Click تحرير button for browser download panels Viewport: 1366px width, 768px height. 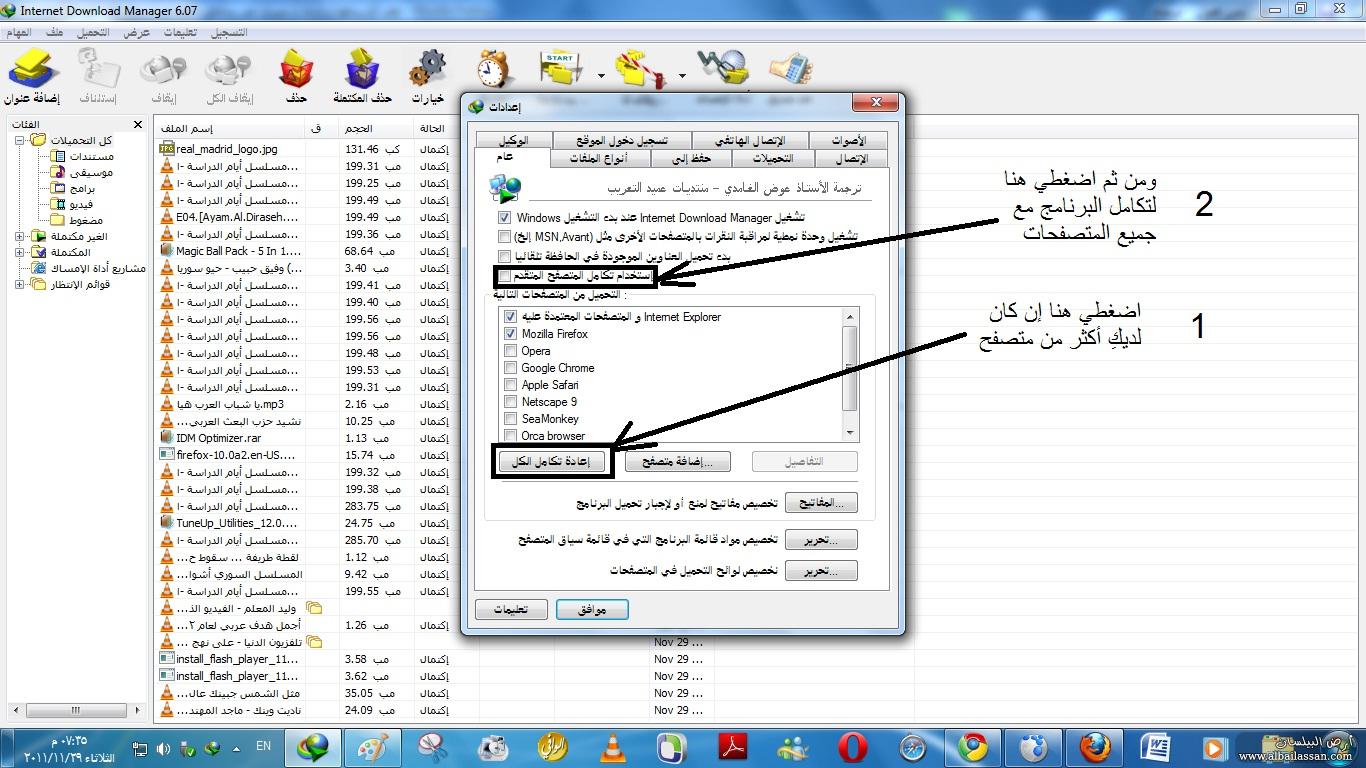coord(822,571)
